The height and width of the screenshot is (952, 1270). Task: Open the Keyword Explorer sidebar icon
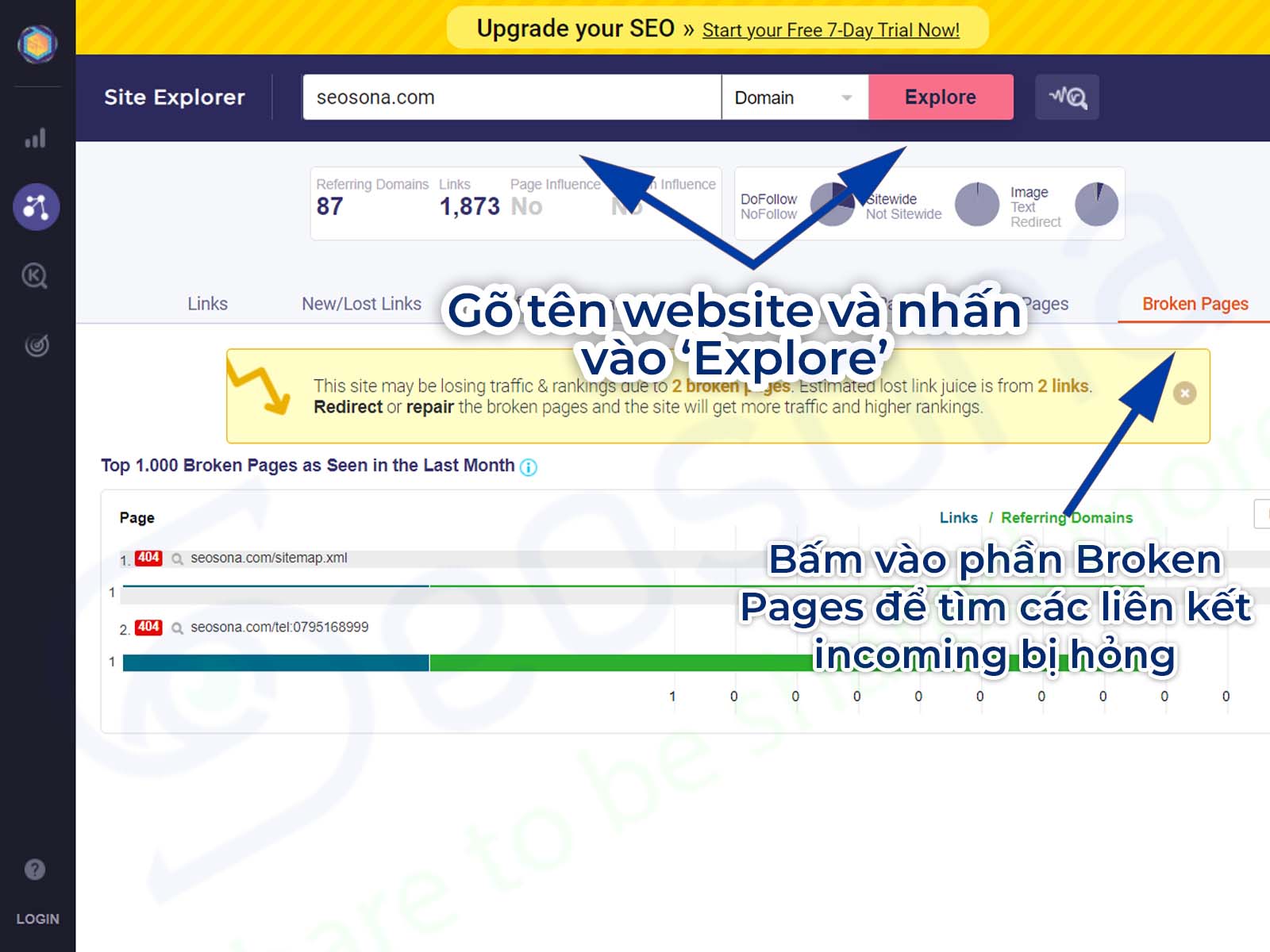tap(35, 276)
